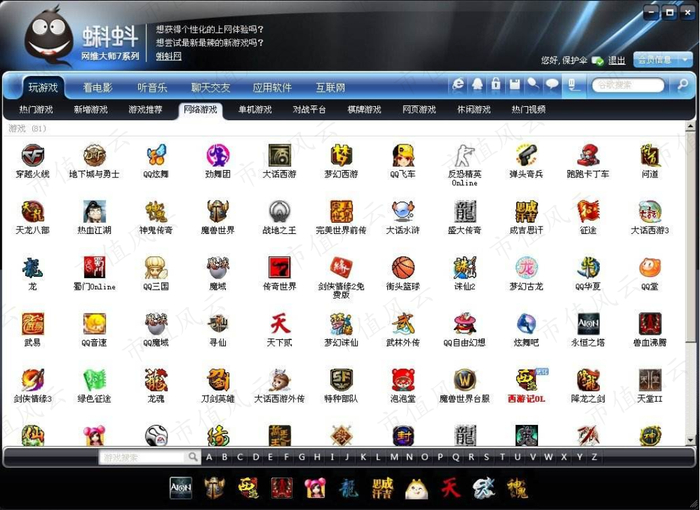Click the 天下贰 game icon
Screen dimensions: 700x510
point(279,324)
